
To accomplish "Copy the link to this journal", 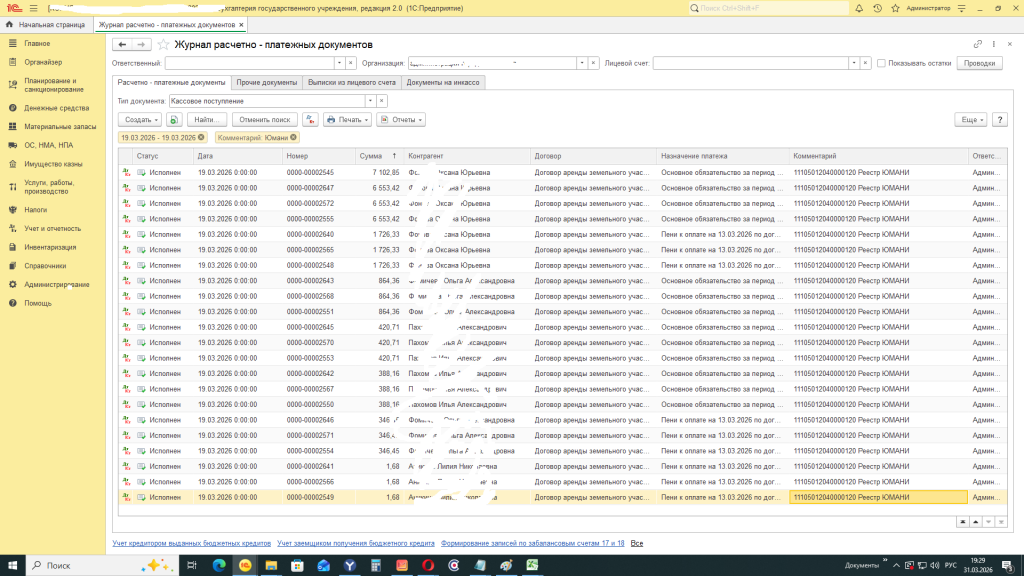I will (978, 44).
